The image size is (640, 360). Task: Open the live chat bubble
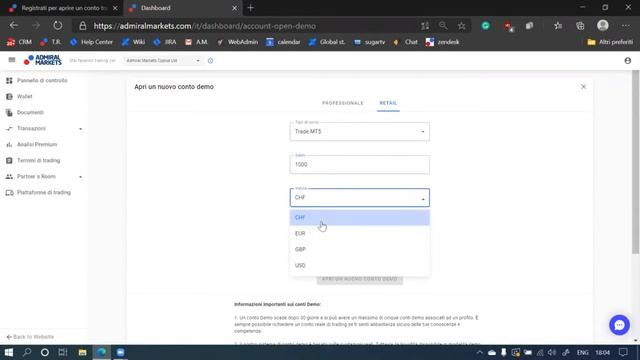[619, 325]
